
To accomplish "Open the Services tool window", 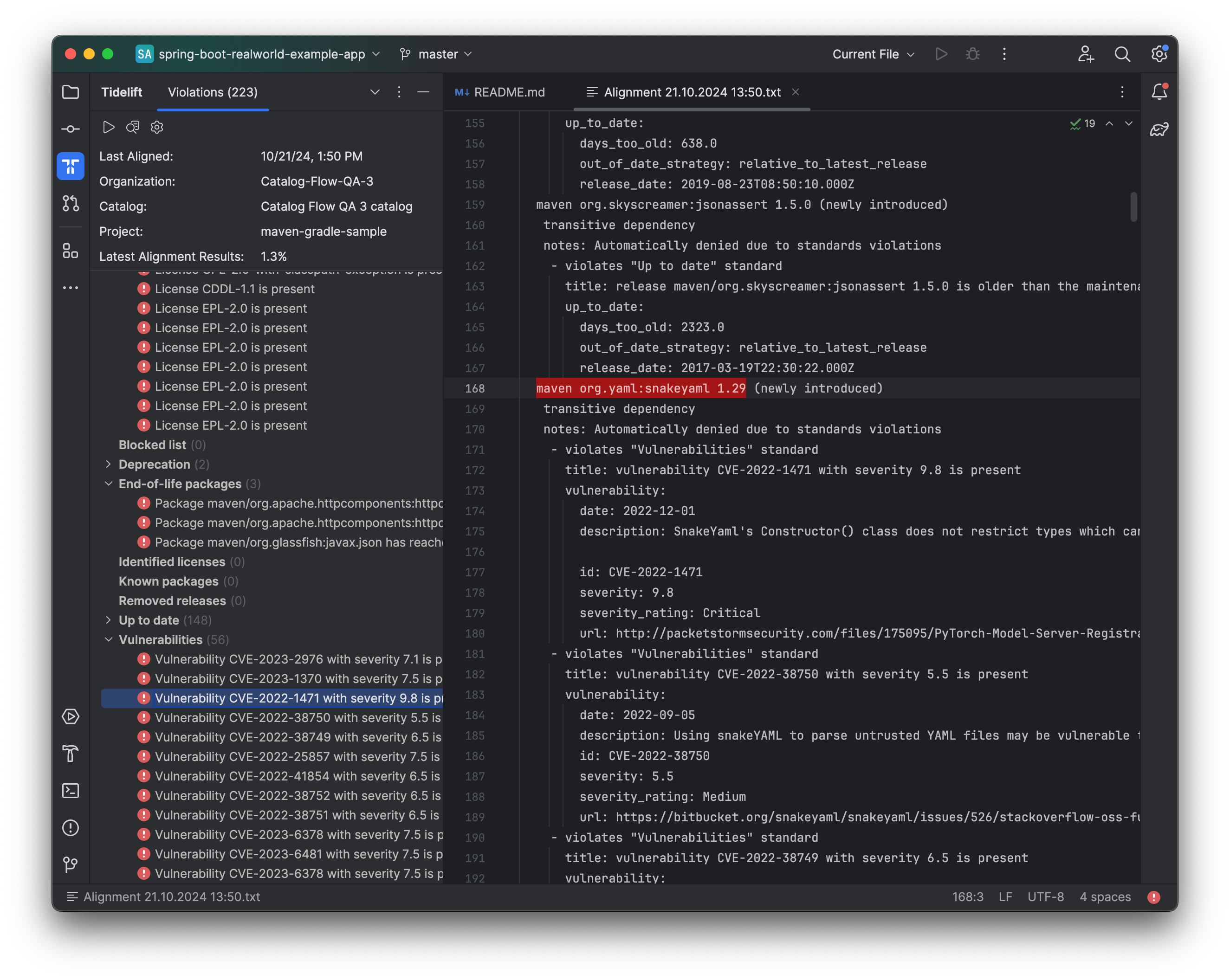I will 70,716.
